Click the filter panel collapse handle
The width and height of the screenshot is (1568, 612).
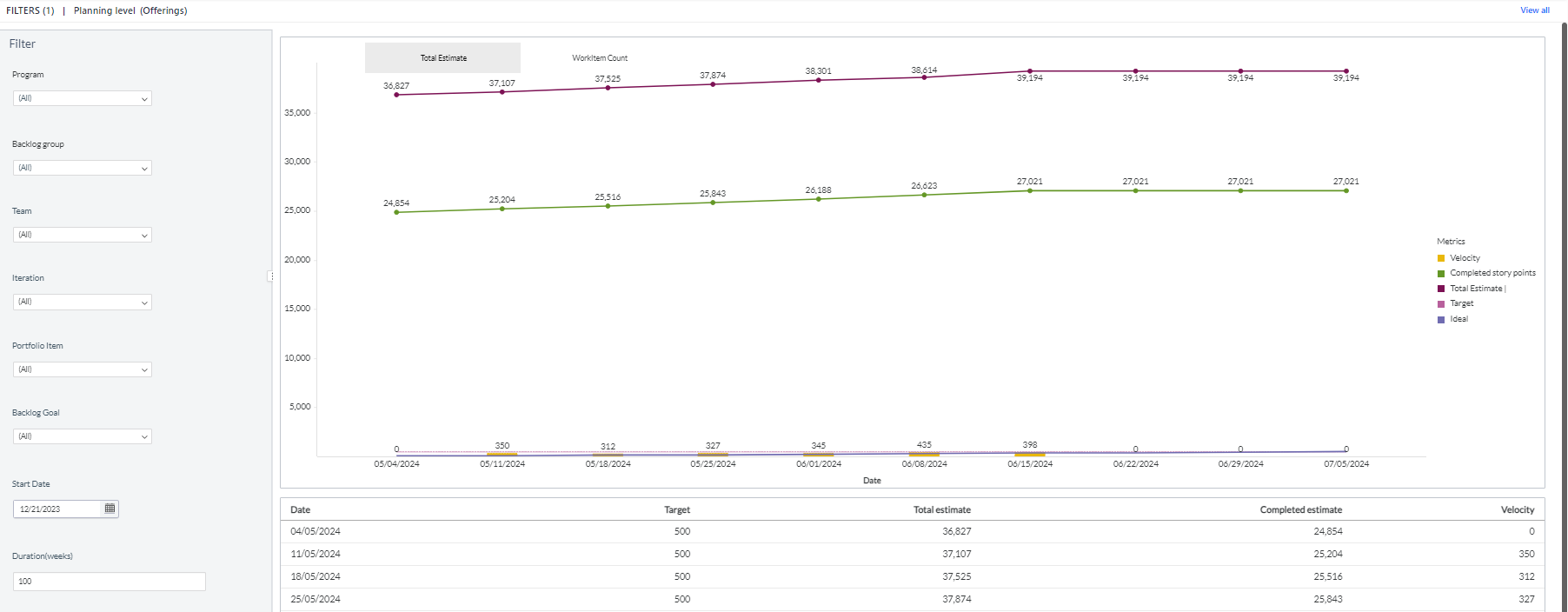[270, 276]
